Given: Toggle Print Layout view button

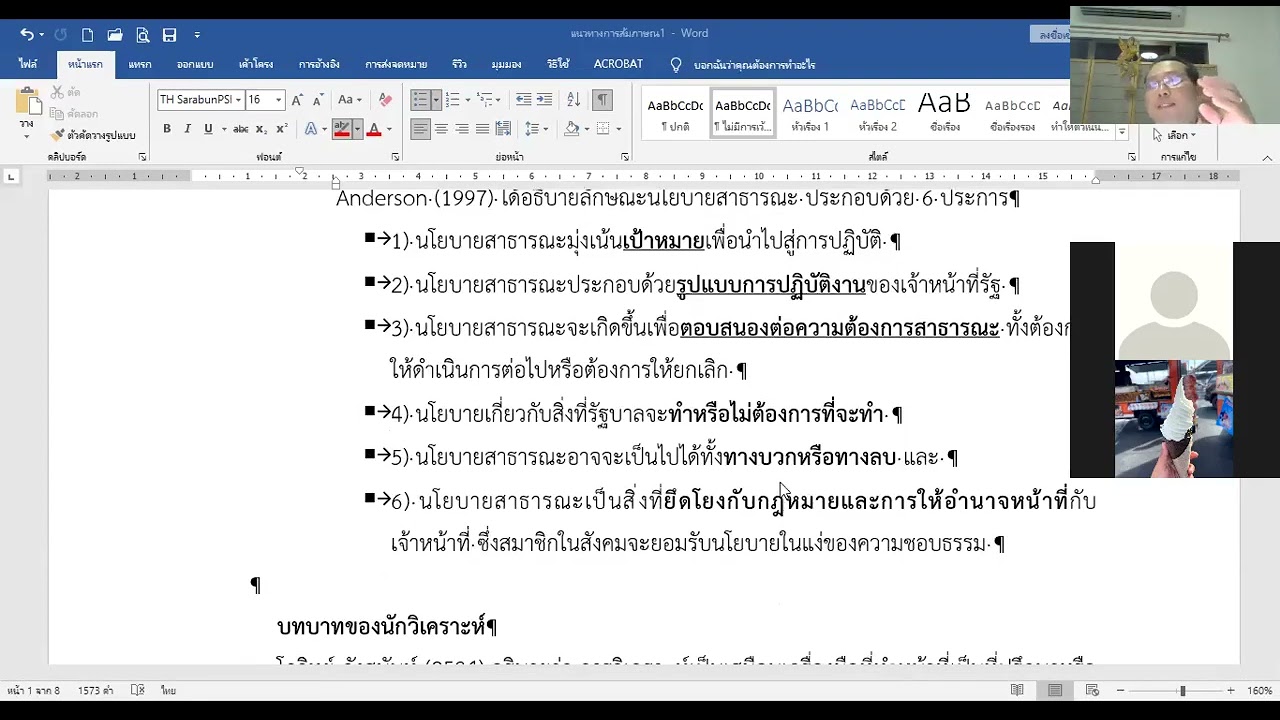Looking at the screenshot, I should (1055, 690).
